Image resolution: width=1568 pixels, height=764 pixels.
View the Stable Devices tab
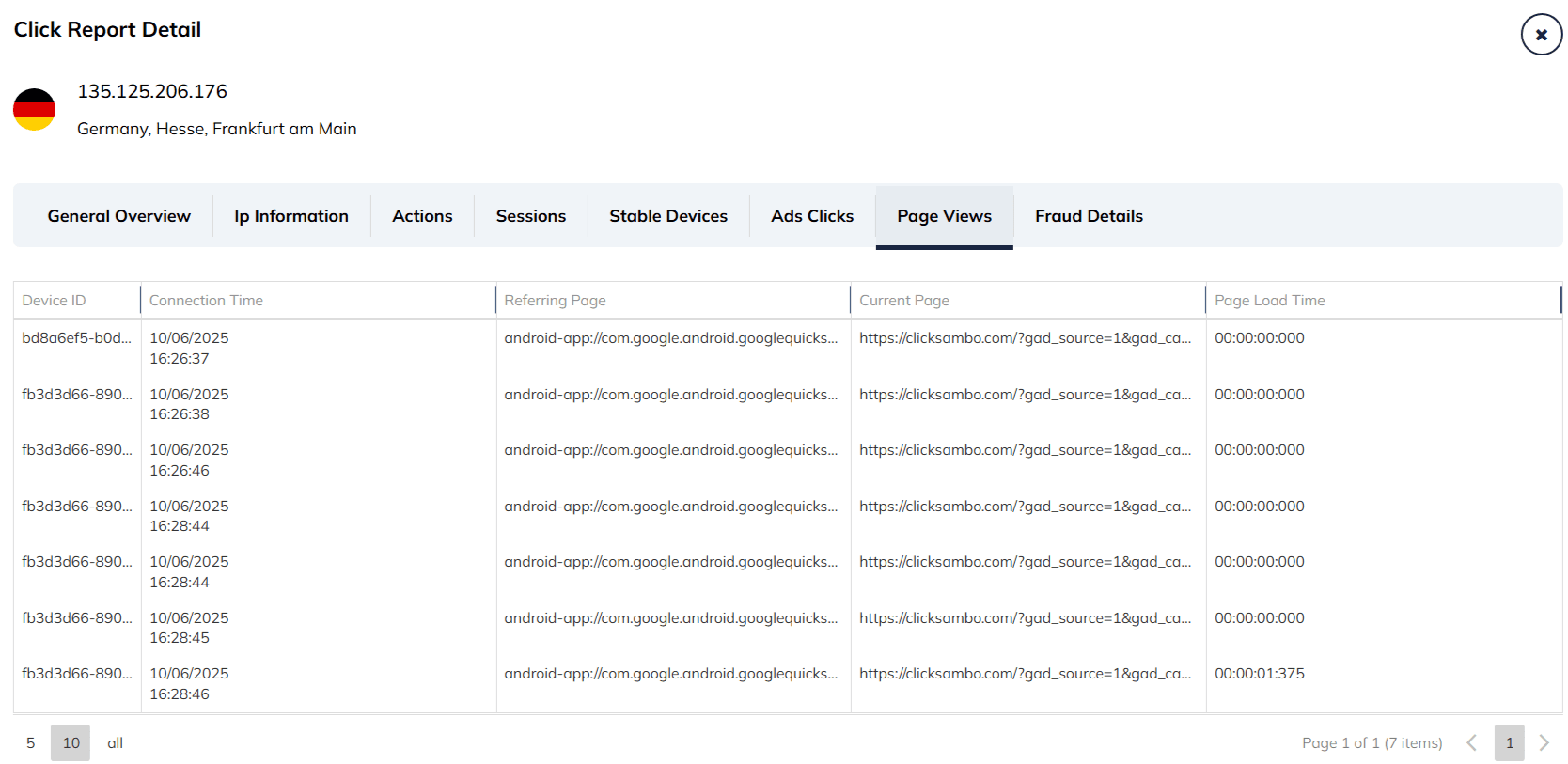click(667, 216)
